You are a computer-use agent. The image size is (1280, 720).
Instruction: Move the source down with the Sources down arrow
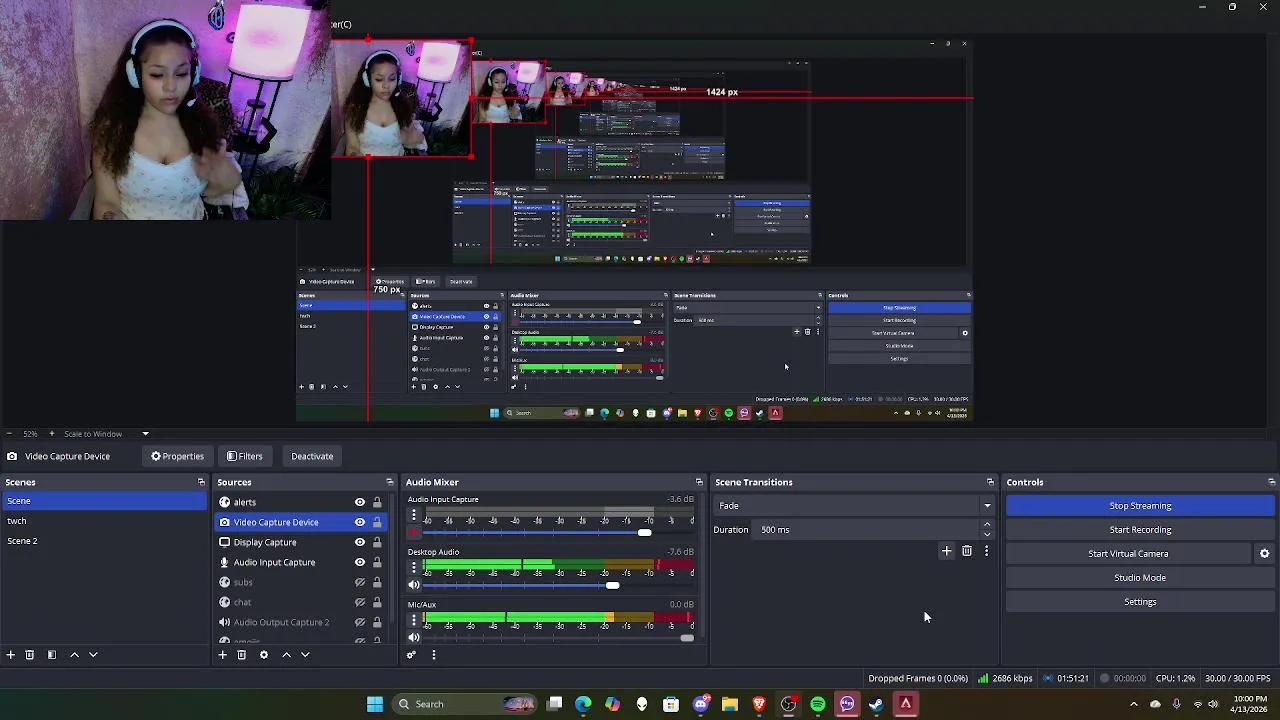click(305, 655)
